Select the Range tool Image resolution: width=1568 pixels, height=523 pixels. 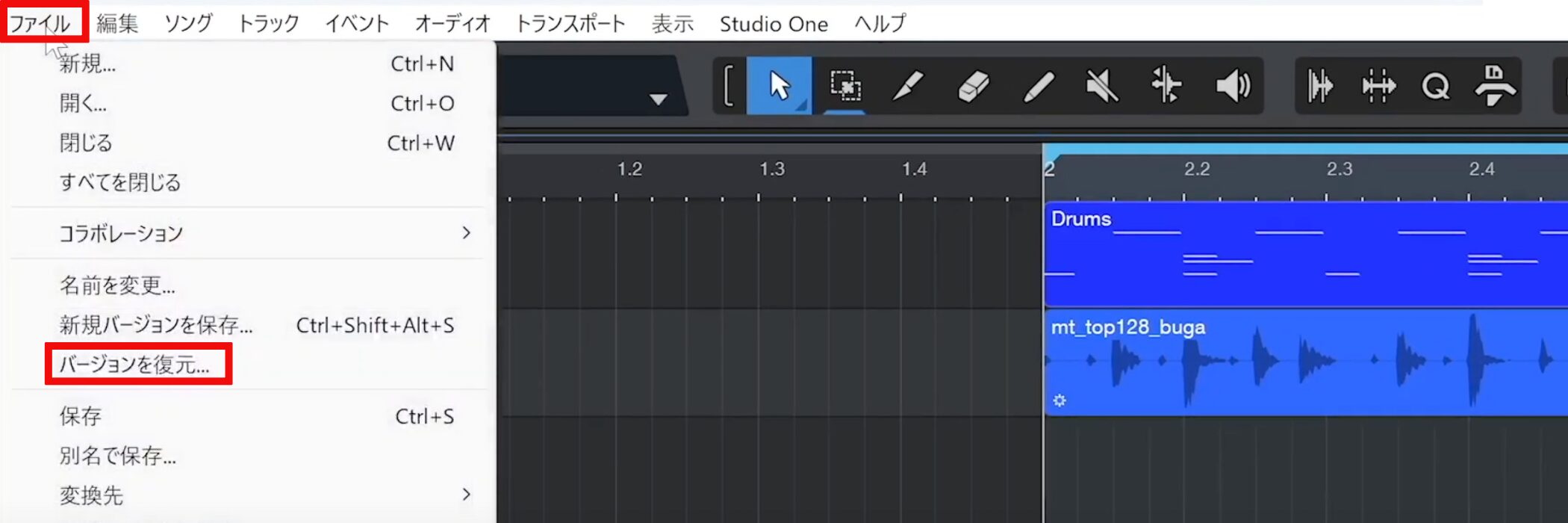[x=844, y=86]
